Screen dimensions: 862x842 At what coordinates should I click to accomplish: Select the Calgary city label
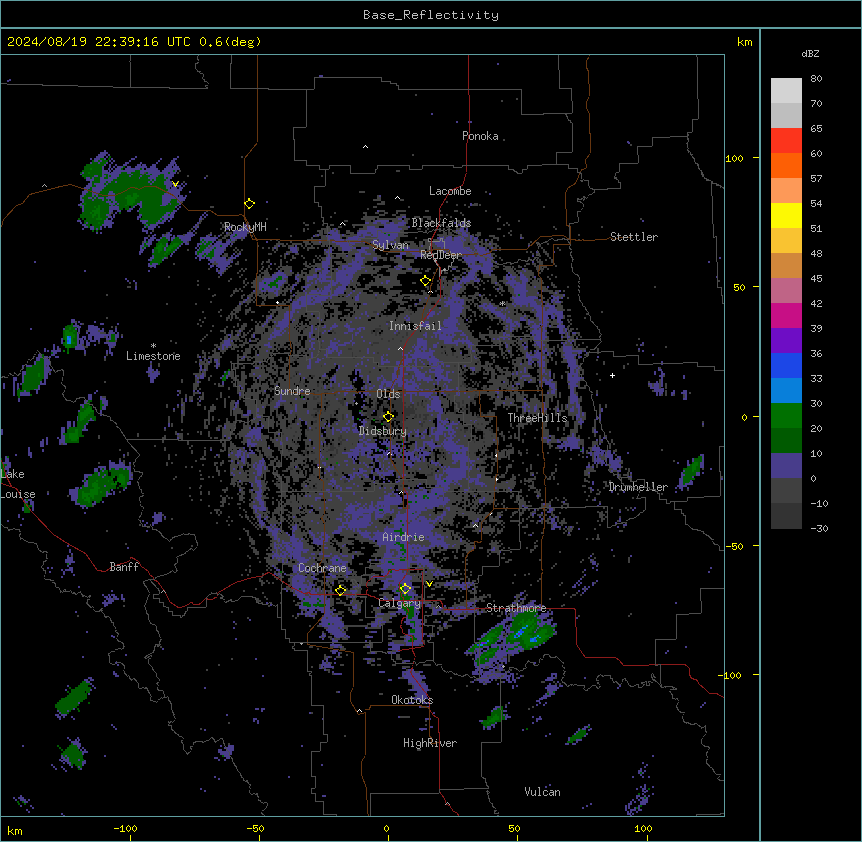[x=399, y=603]
